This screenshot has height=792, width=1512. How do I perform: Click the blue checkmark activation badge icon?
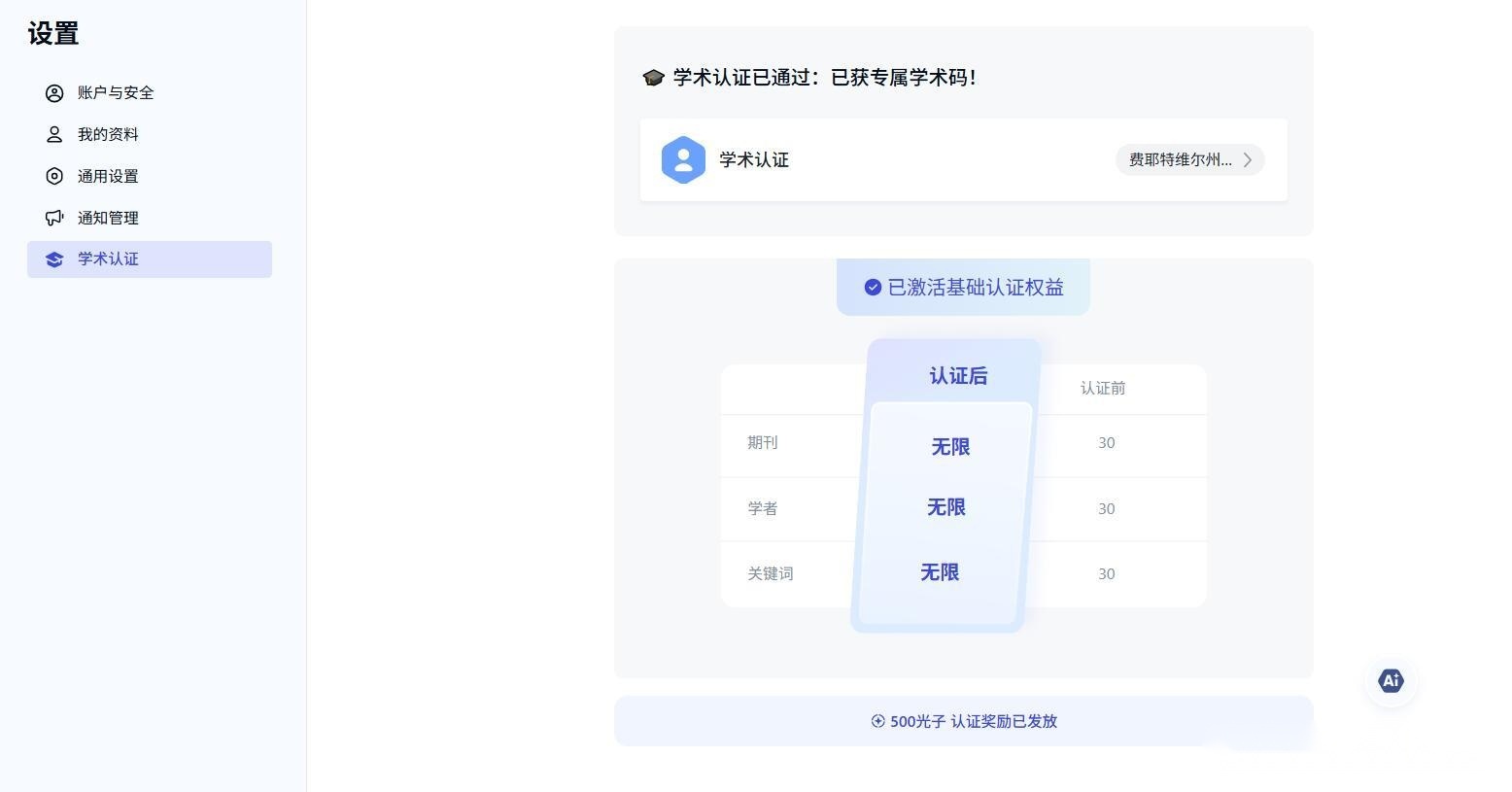click(873, 288)
